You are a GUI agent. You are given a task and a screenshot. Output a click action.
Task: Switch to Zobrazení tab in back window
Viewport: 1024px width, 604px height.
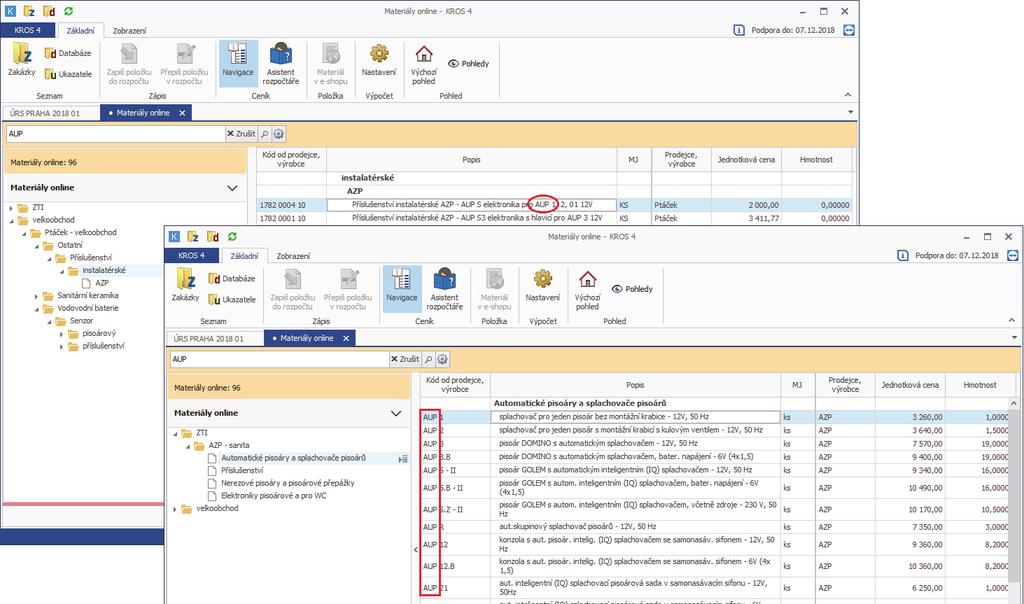[x=129, y=31]
